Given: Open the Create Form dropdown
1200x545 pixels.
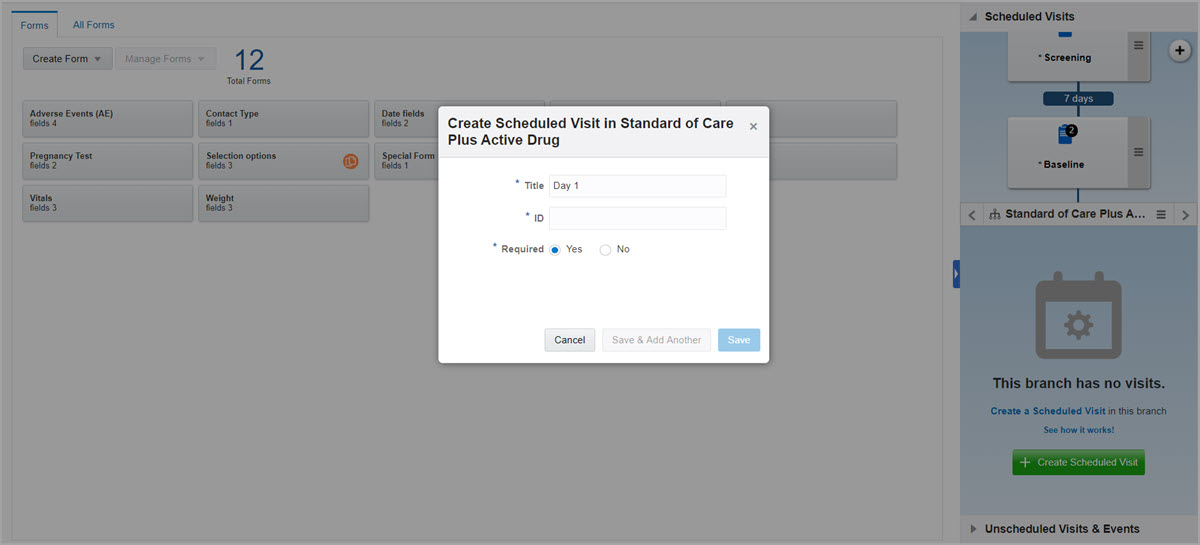Looking at the screenshot, I should point(67,59).
